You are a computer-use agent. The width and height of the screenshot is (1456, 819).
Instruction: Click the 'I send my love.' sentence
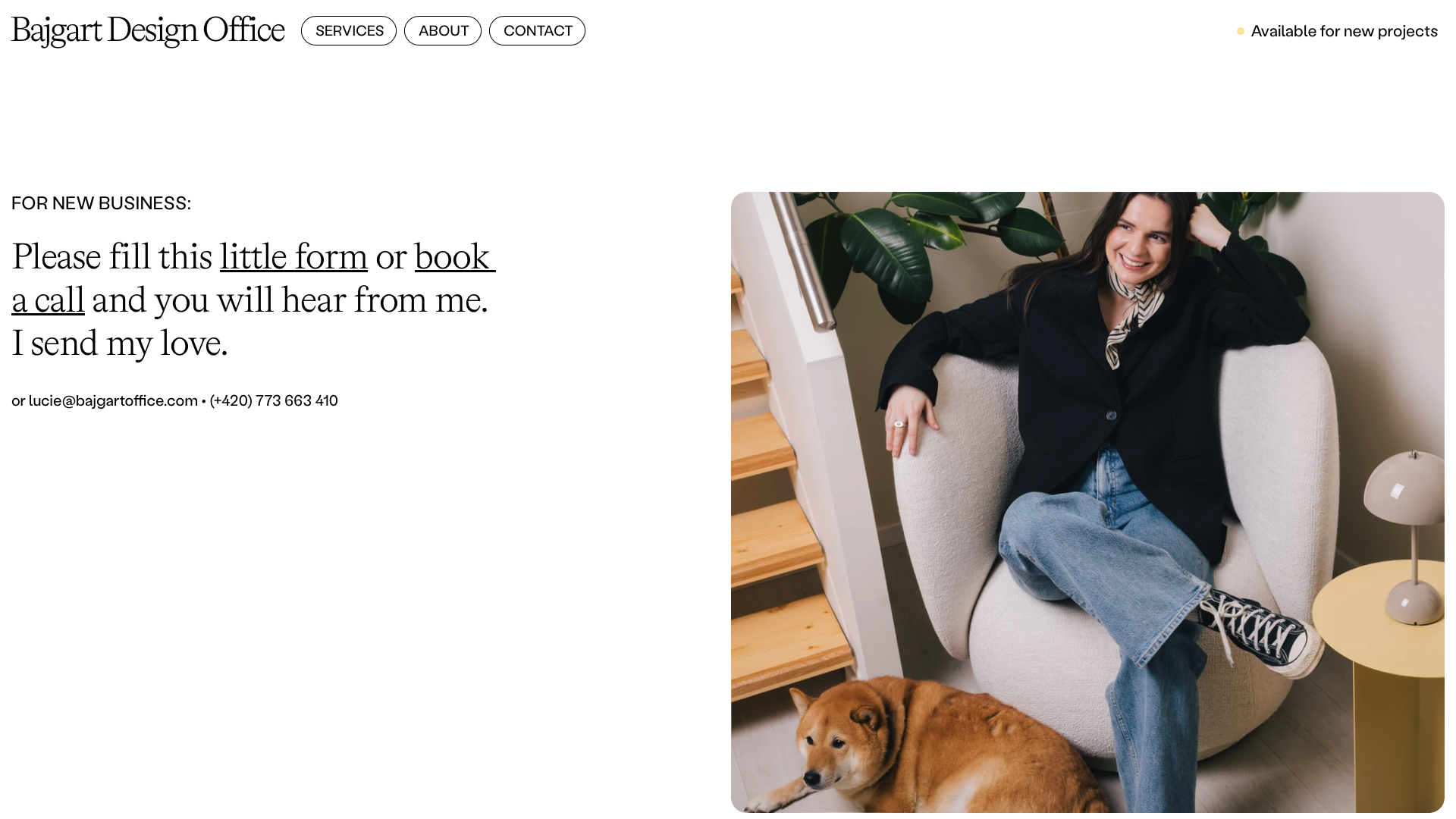(x=120, y=344)
